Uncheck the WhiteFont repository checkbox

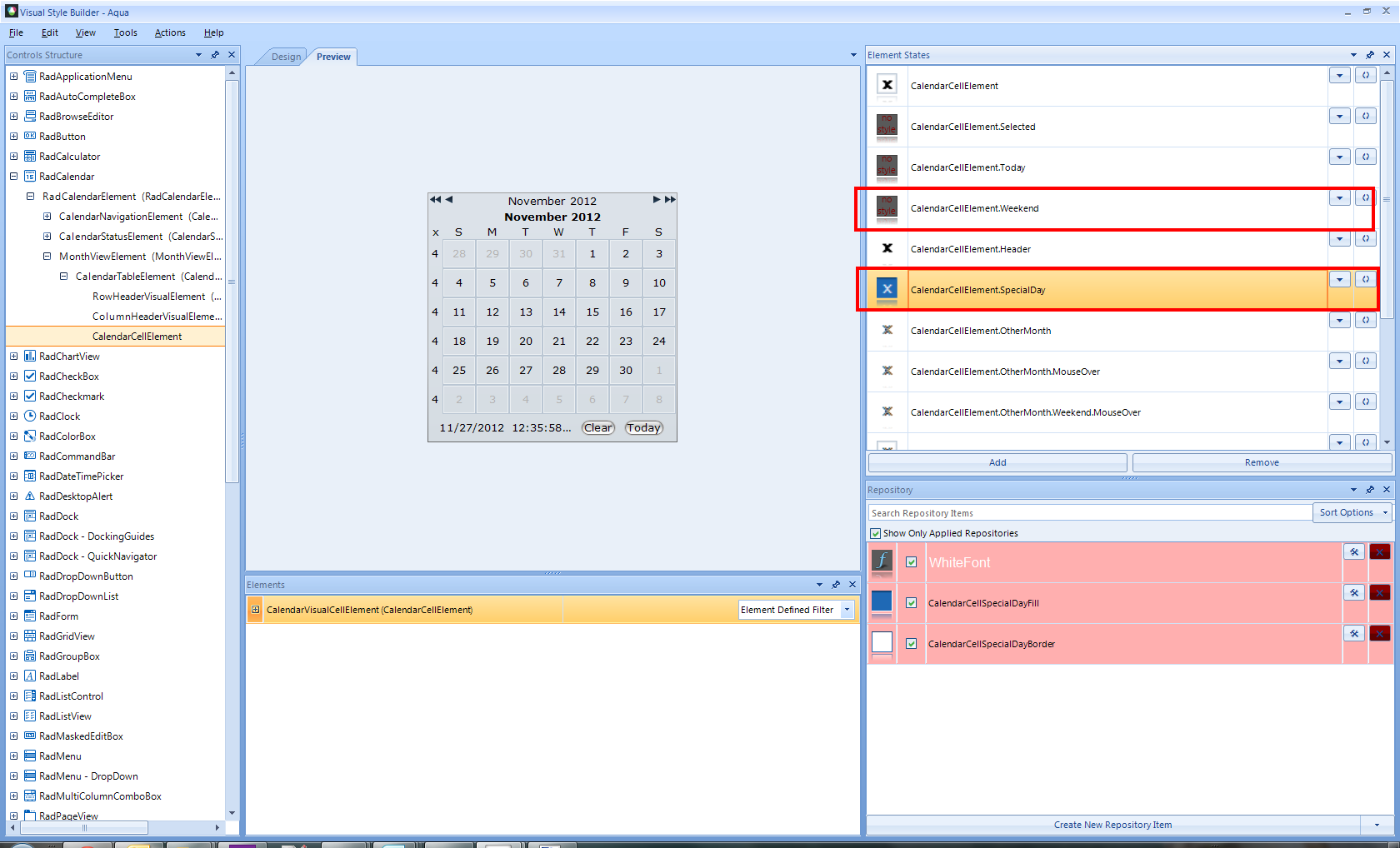912,562
